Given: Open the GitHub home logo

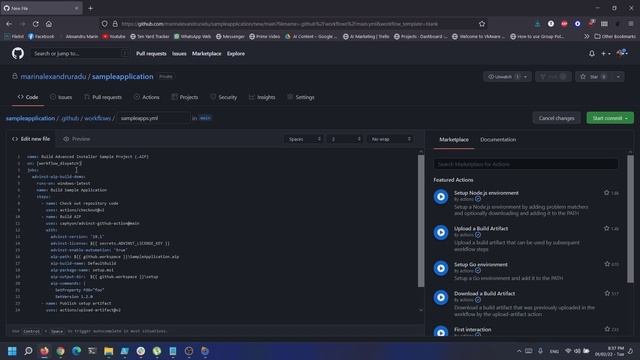Looking at the screenshot, I should point(18,53).
